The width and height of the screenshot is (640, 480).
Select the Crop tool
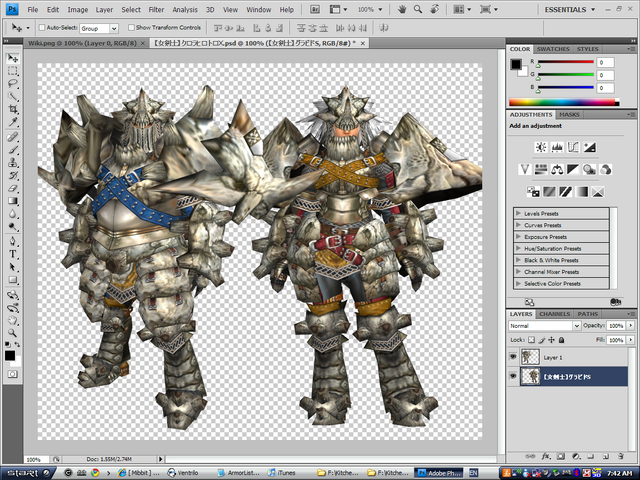coord(13,109)
